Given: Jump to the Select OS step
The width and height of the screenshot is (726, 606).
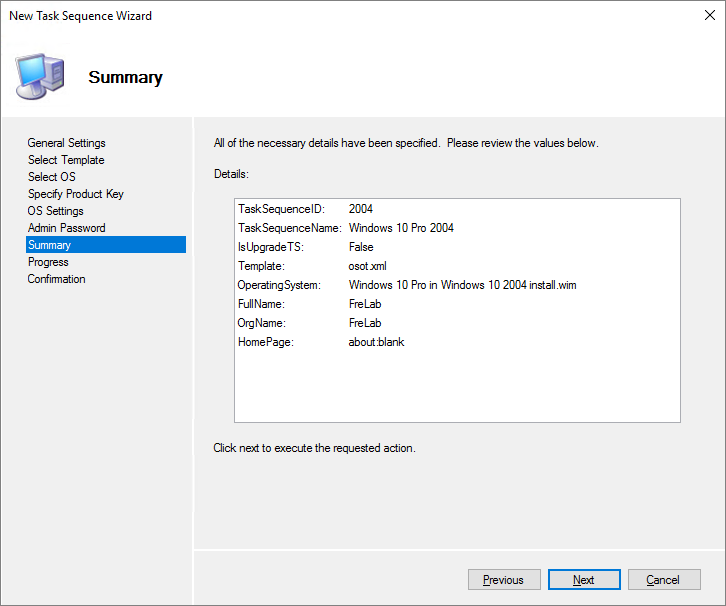Looking at the screenshot, I should click(51, 177).
